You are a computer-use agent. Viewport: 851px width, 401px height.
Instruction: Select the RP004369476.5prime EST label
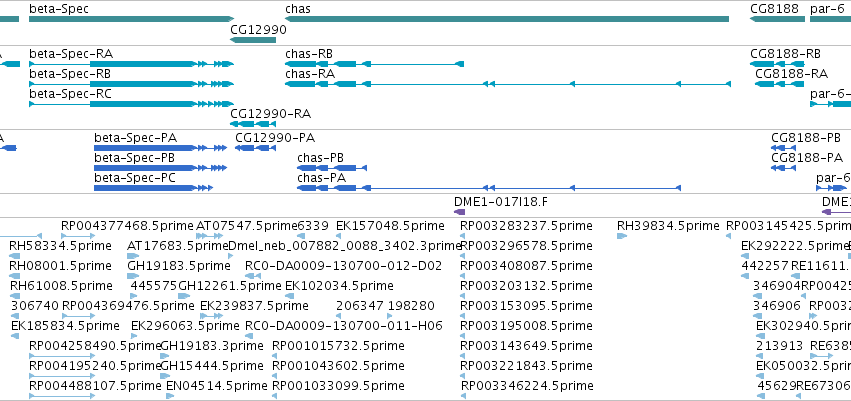pos(128,305)
